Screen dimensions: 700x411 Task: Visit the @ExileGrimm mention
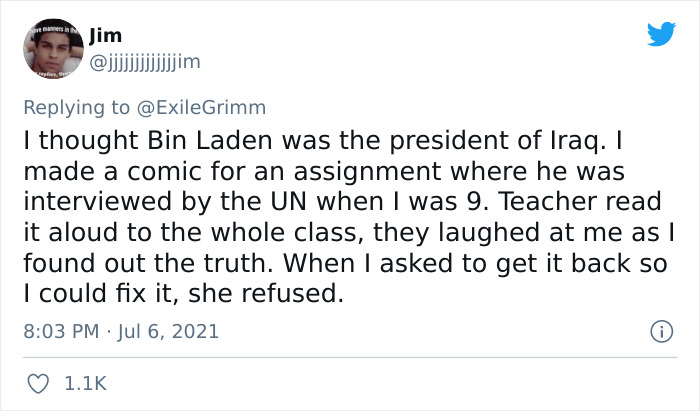(201, 108)
